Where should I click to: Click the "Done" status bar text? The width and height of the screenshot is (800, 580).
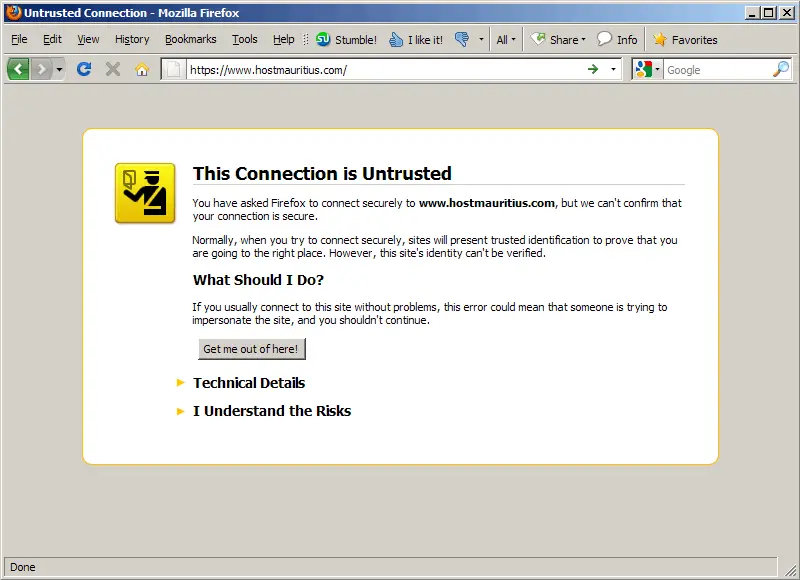tap(23, 567)
